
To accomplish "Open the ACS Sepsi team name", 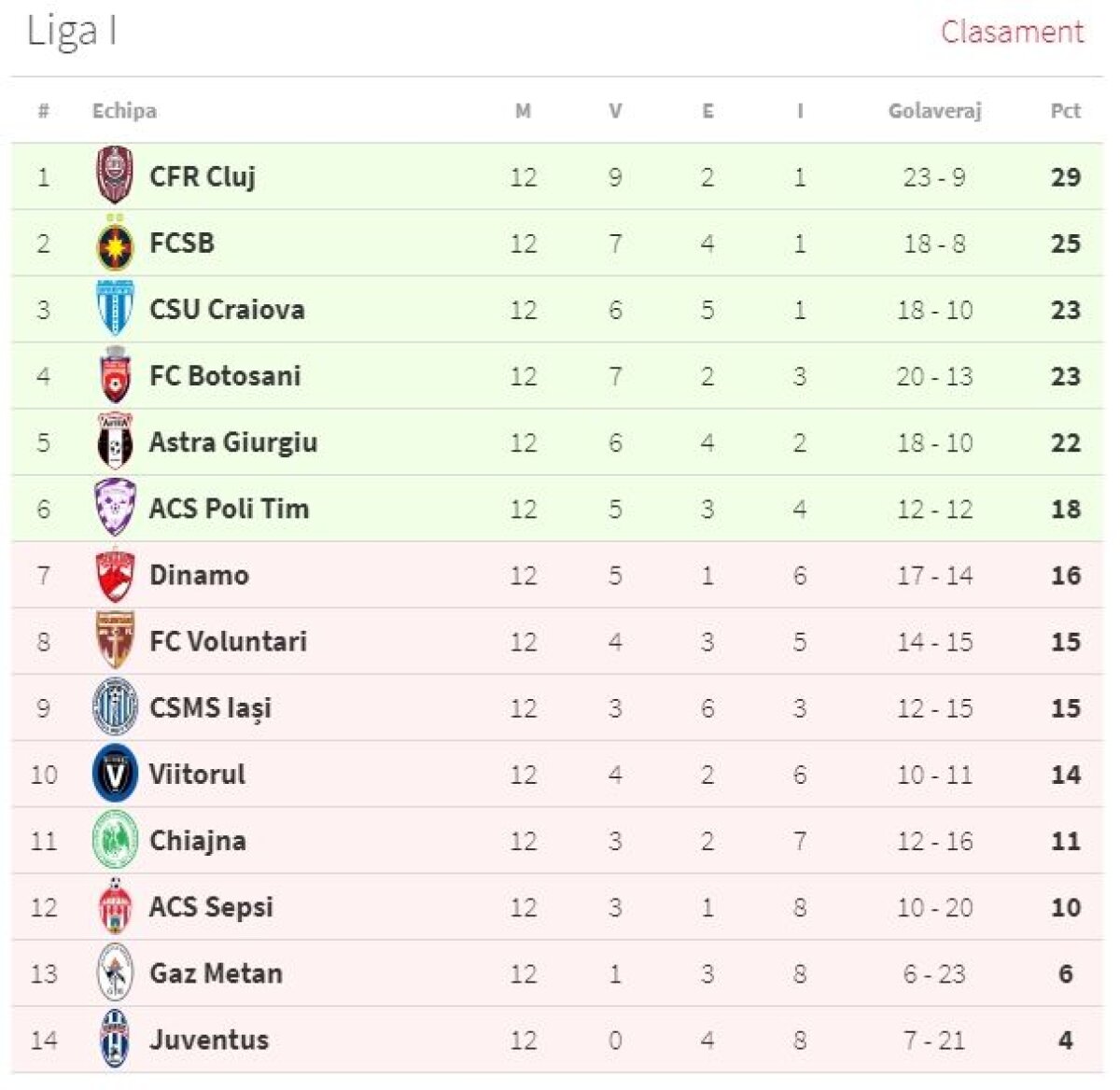I will pos(211,907).
